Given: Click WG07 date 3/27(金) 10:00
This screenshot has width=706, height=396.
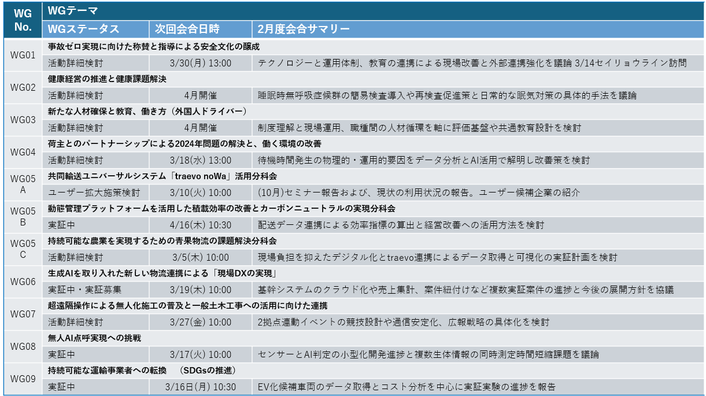Looking at the screenshot, I should [200, 322].
